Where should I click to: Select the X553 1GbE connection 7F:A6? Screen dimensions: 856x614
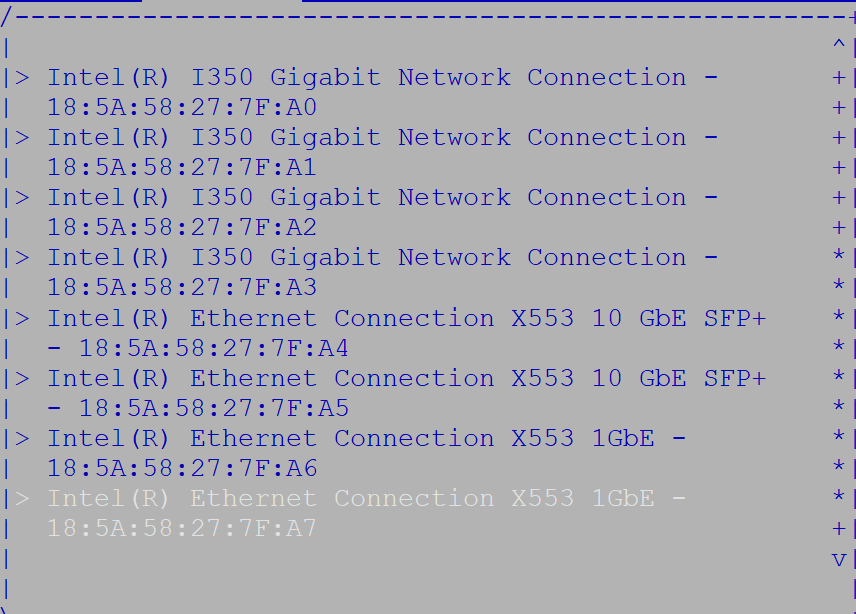pos(366,453)
